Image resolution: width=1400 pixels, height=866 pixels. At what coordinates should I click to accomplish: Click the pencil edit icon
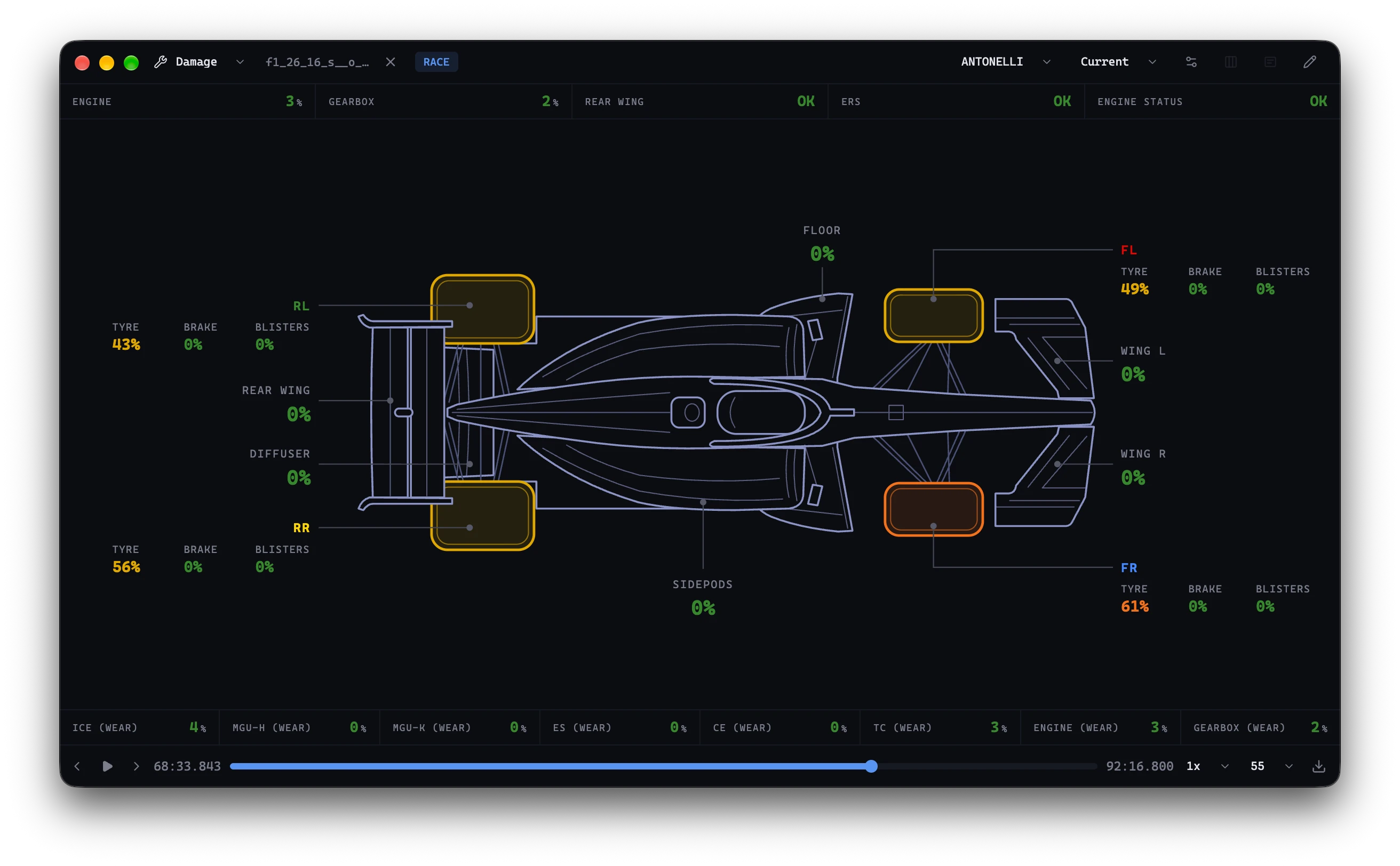click(x=1309, y=62)
